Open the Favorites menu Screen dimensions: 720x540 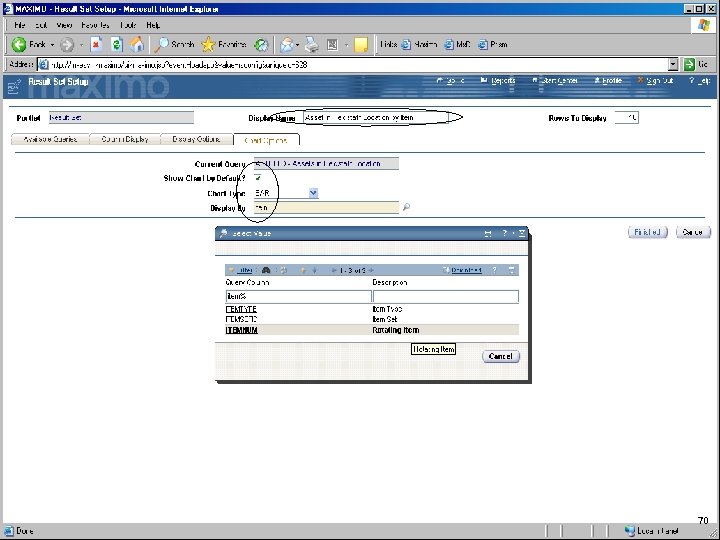point(95,25)
